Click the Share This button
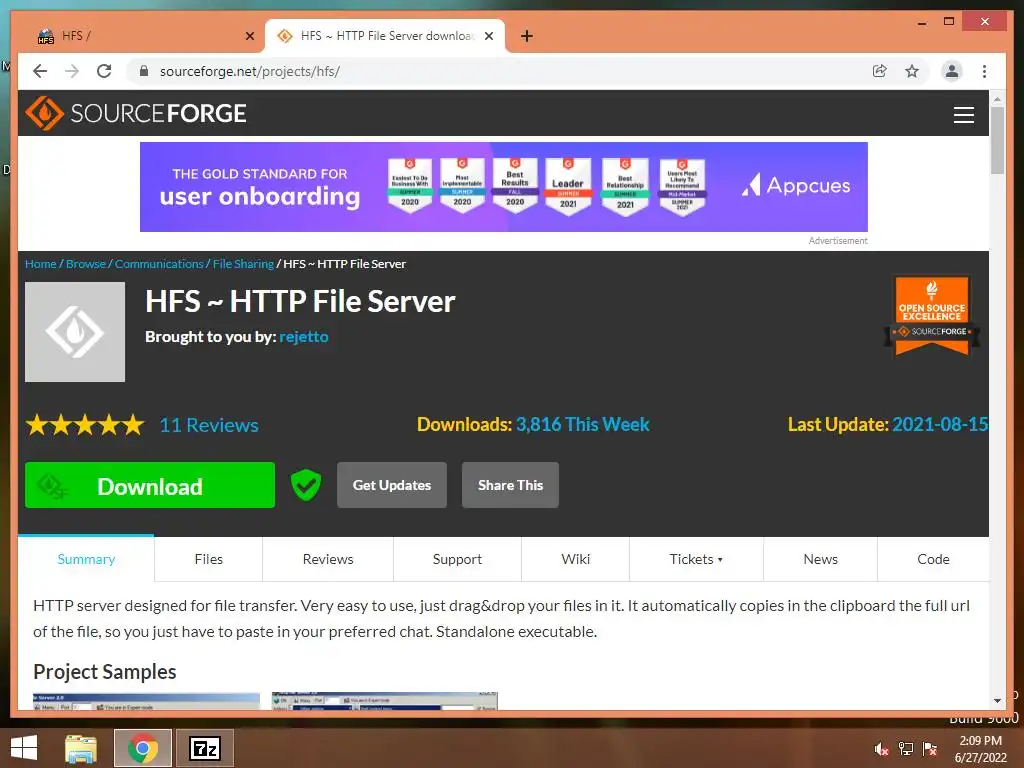The image size is (1024, 768). (510, 485)
